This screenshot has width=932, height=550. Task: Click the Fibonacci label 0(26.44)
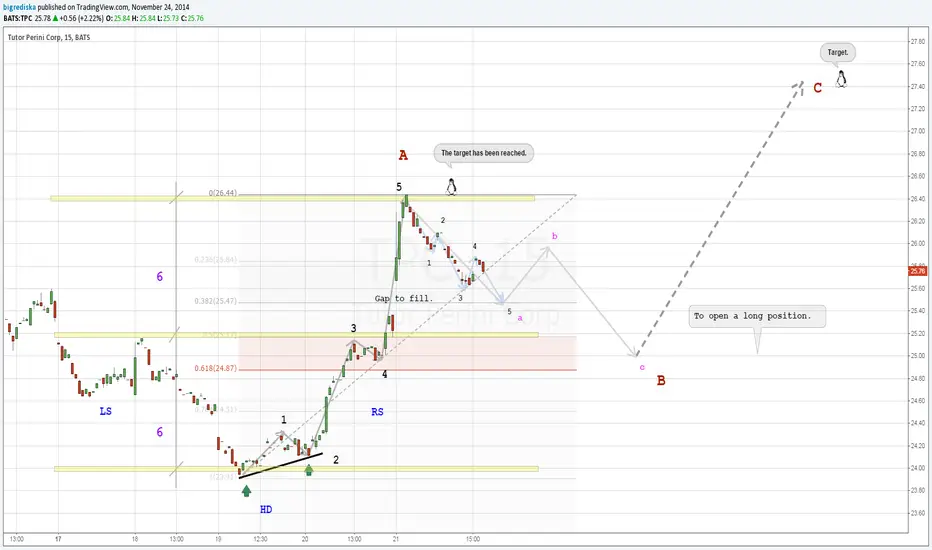[222, 193]
